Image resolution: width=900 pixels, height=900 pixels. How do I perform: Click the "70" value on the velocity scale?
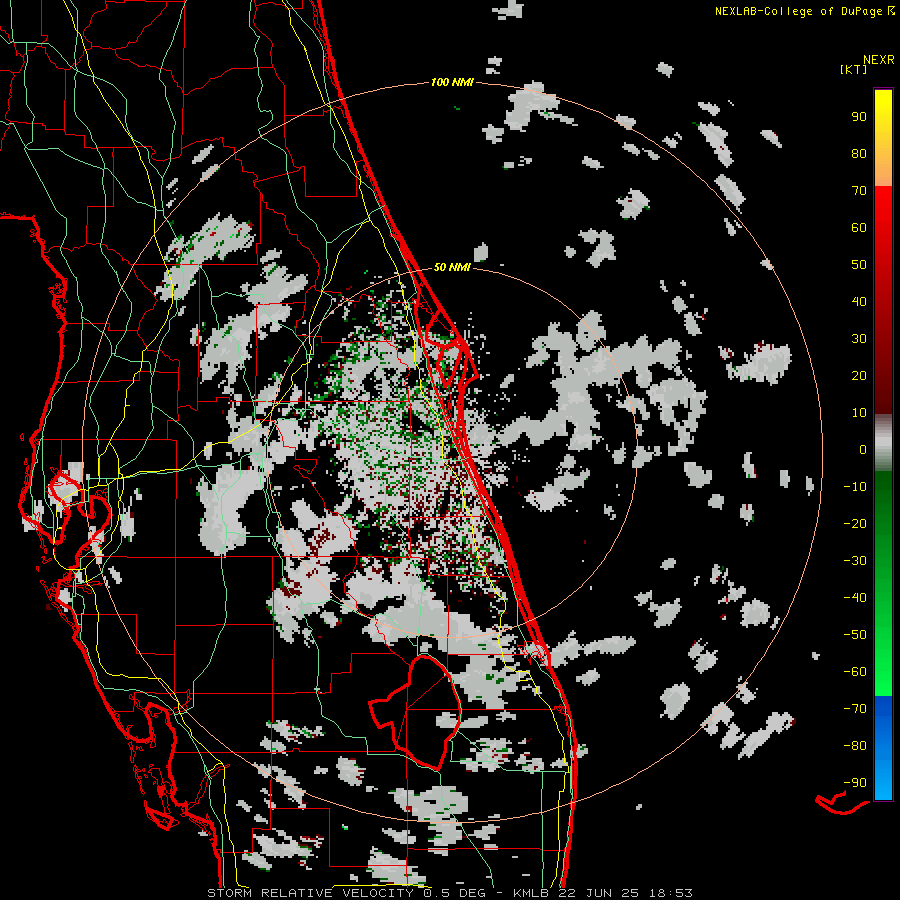tap(859, 191)
